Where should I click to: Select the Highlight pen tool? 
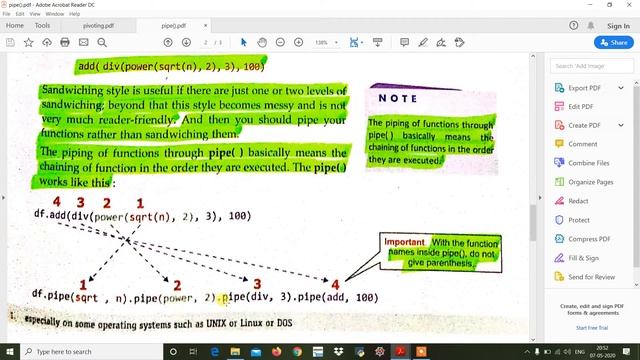(423, 42)
